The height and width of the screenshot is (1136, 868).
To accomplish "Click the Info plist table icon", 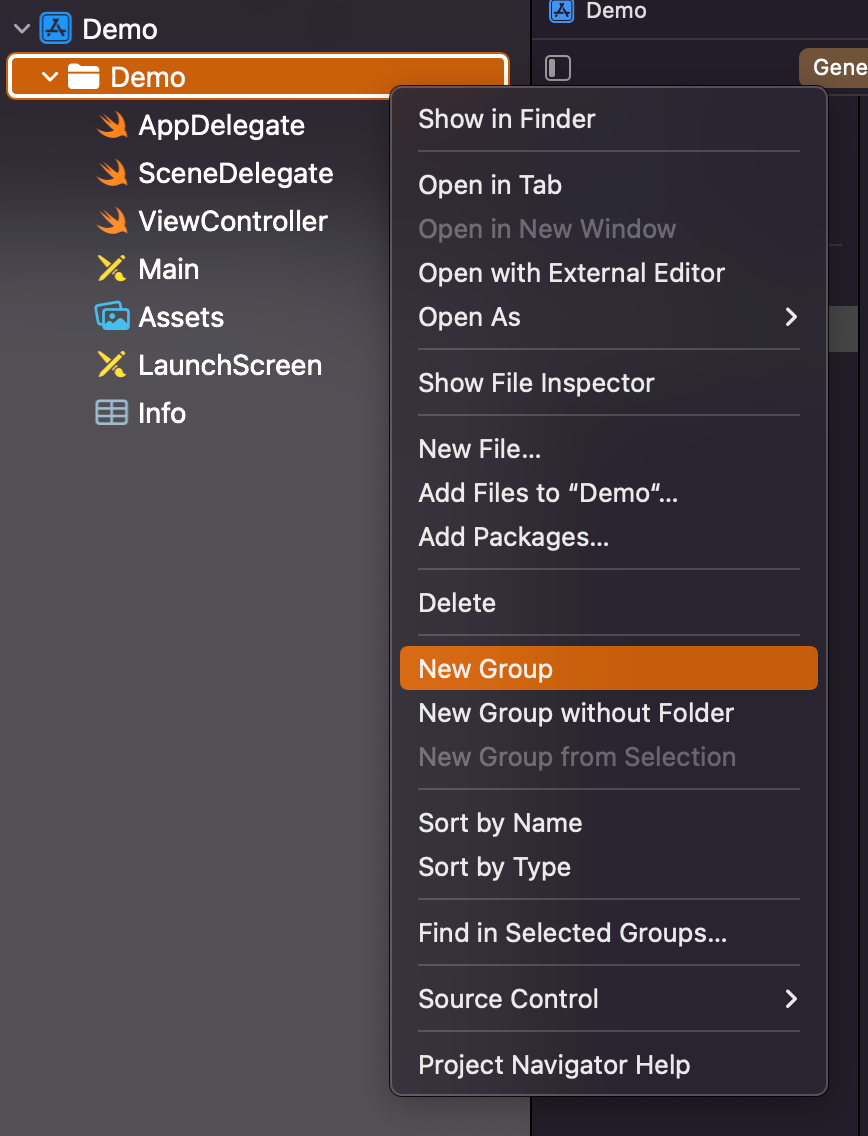I will 112,413.
